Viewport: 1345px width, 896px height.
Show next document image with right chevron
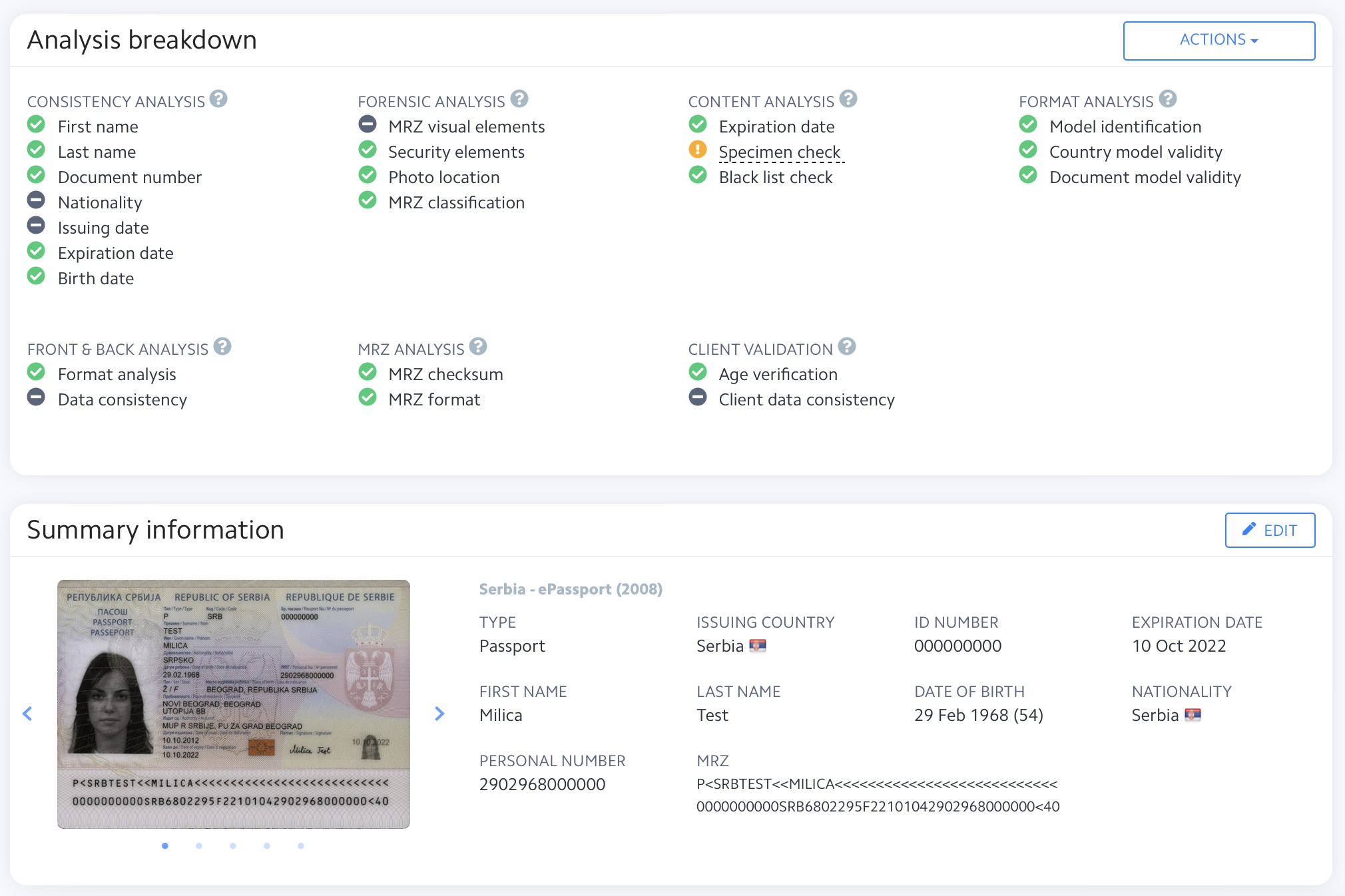pyautogui.click(x=439, y=714)
